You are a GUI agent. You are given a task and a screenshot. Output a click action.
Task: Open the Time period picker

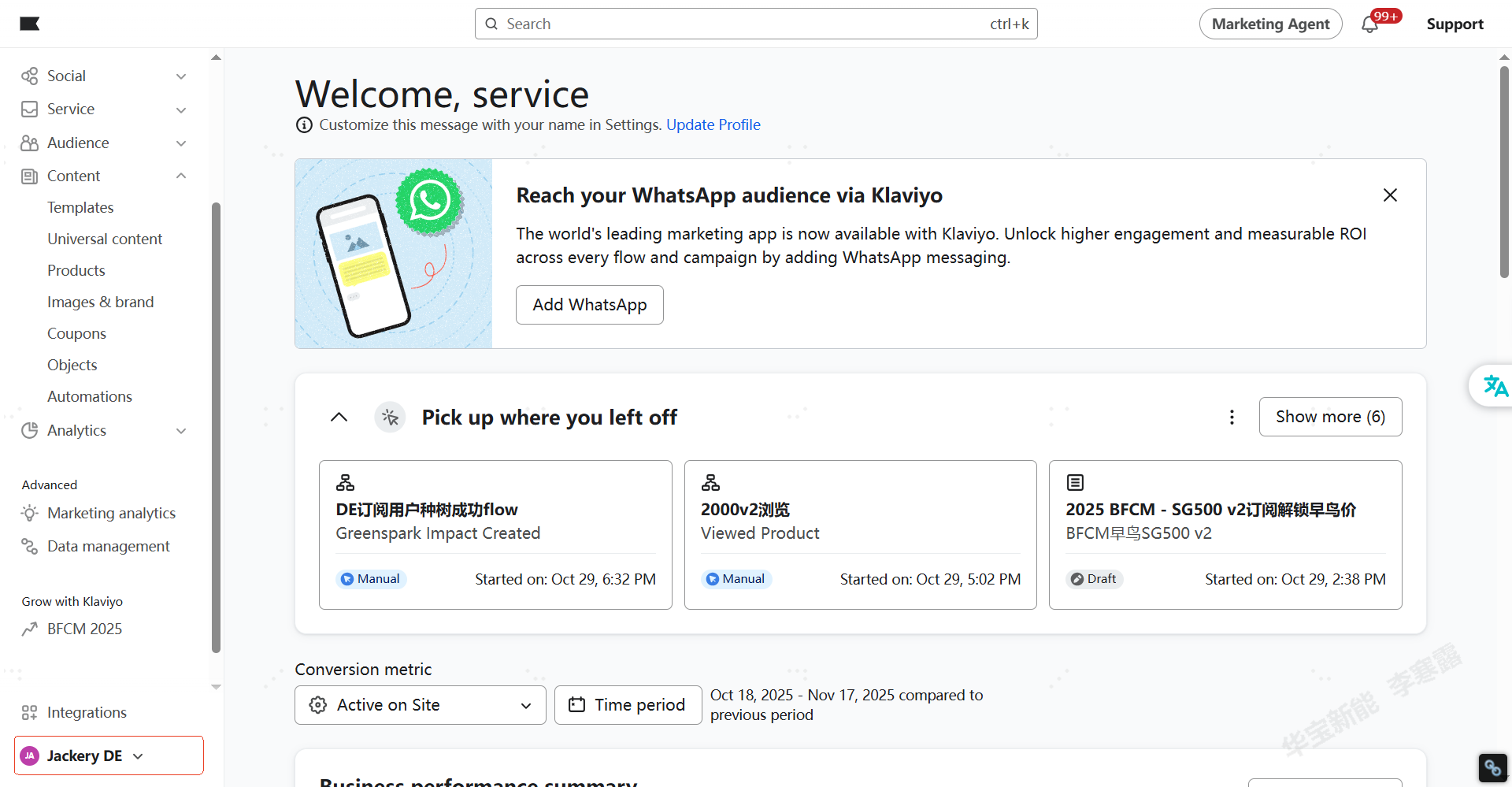(628, 705)
